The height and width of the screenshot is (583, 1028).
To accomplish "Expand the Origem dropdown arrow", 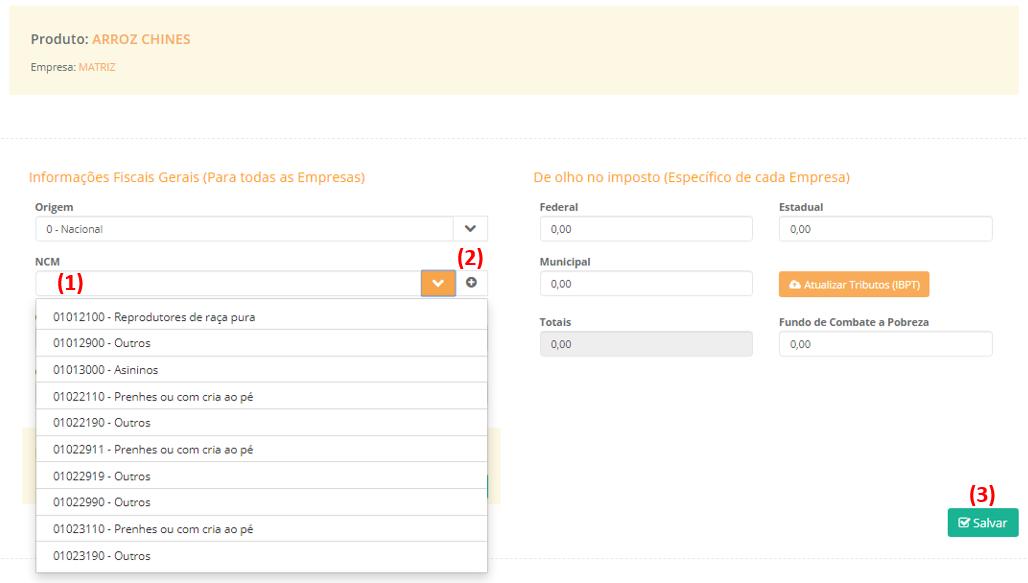I will coord(470,229).
